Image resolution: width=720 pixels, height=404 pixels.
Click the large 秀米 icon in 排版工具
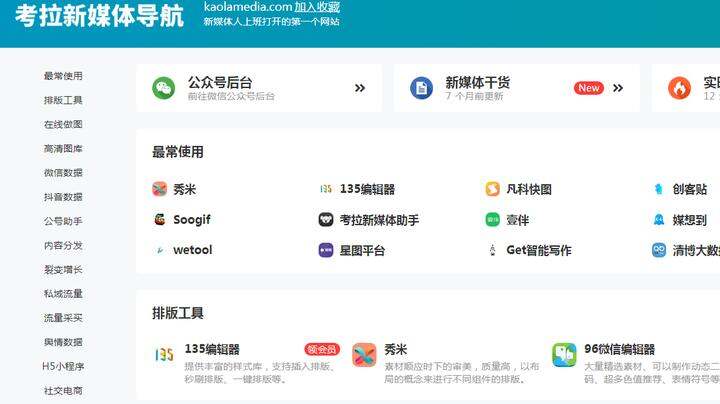364,355
